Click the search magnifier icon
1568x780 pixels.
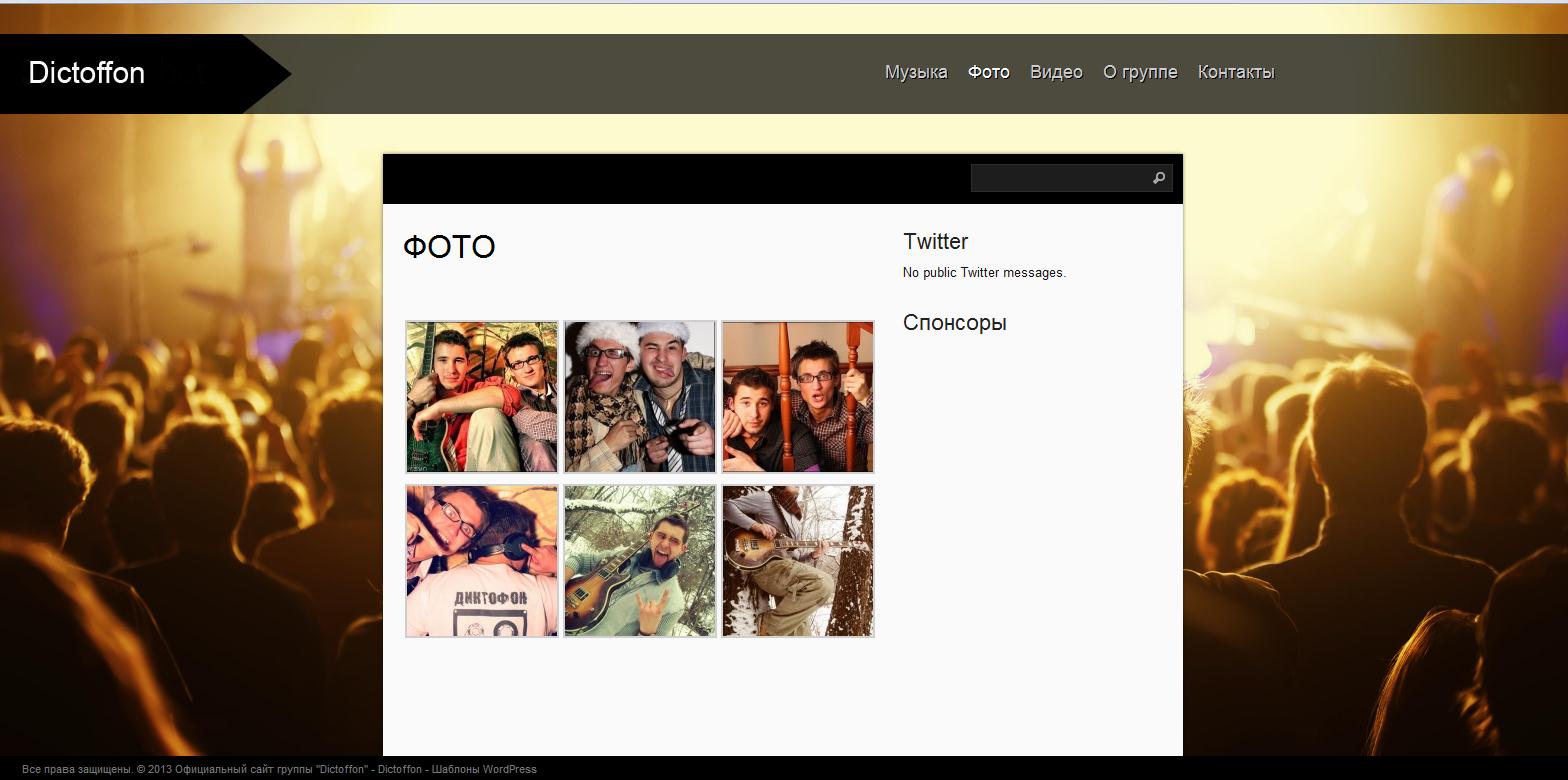point(1159,178)
